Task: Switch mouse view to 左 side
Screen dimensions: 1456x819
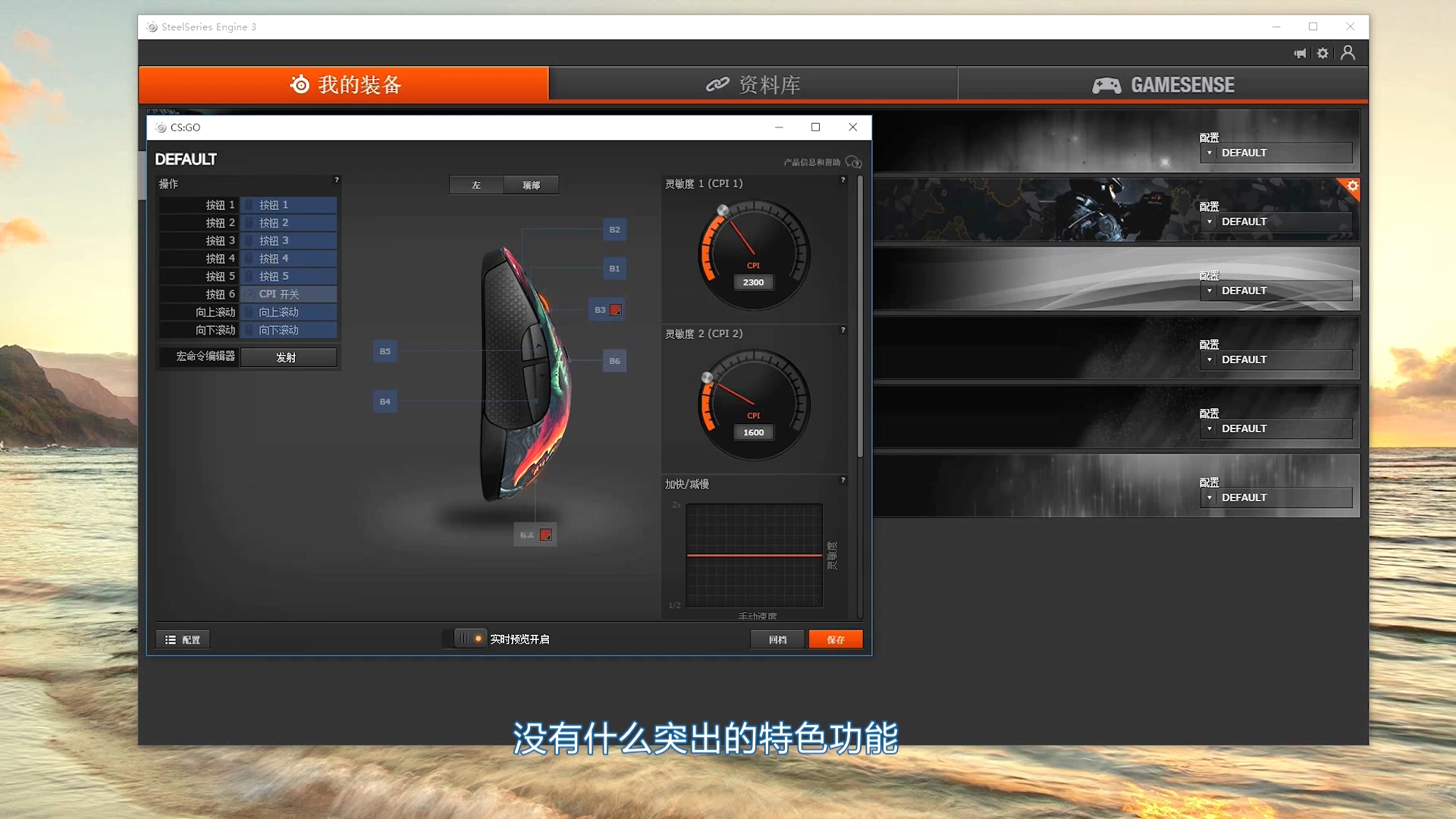Action: pyautogui.click(x=476, y=185)
